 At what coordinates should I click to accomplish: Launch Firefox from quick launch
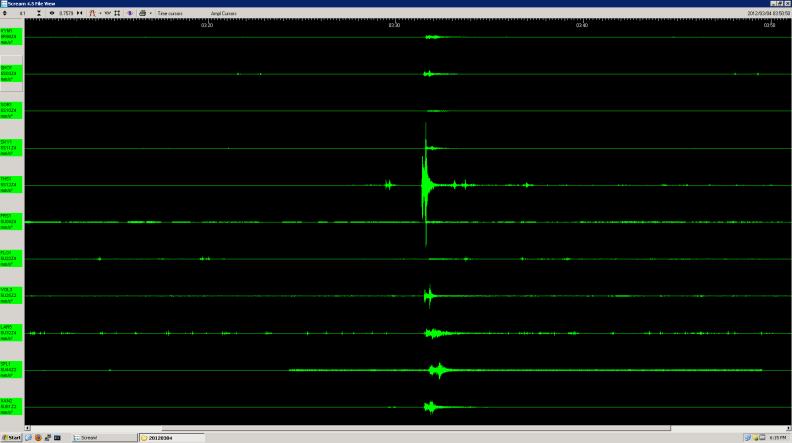point(38,437)
